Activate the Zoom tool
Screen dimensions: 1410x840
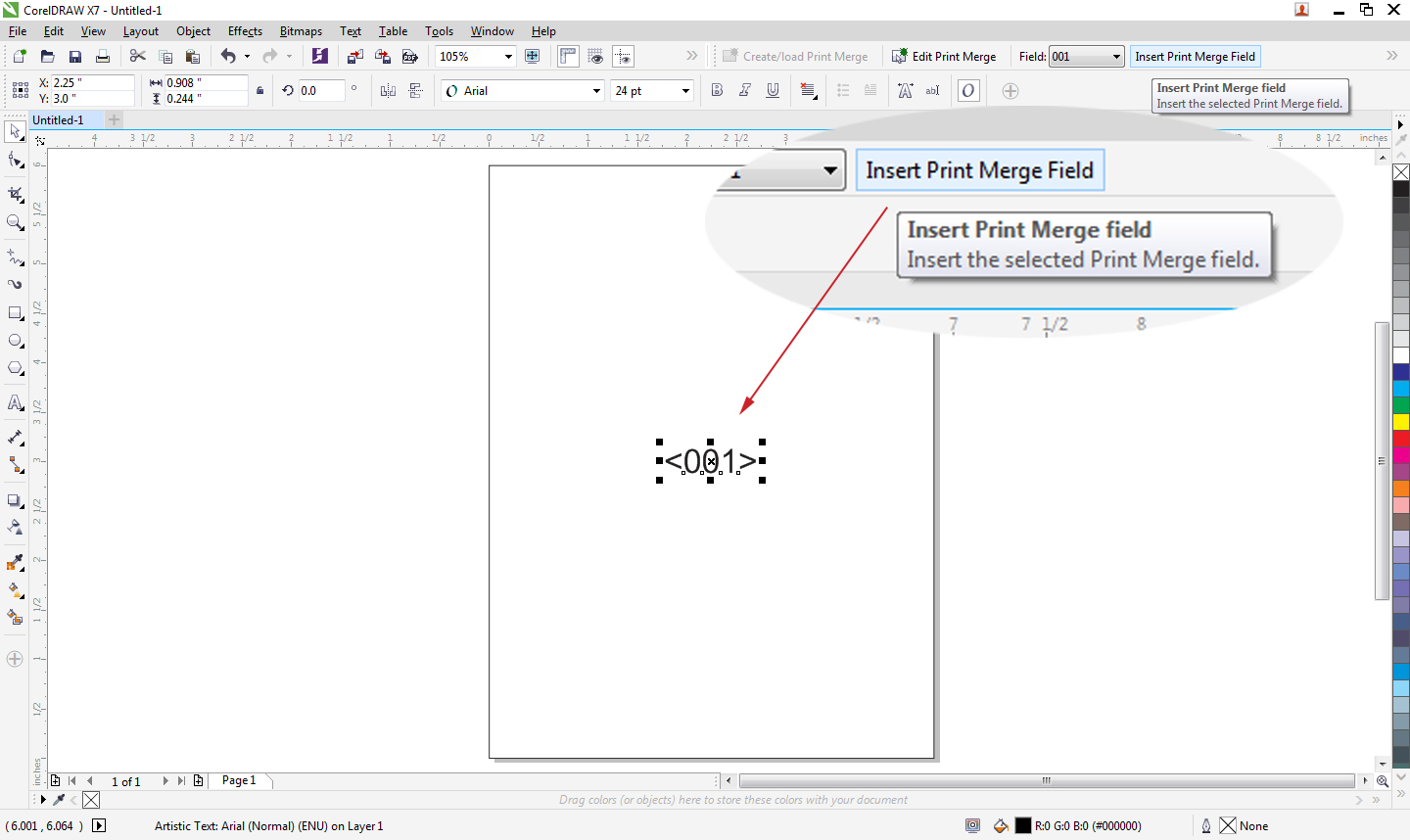coord(15,222)
